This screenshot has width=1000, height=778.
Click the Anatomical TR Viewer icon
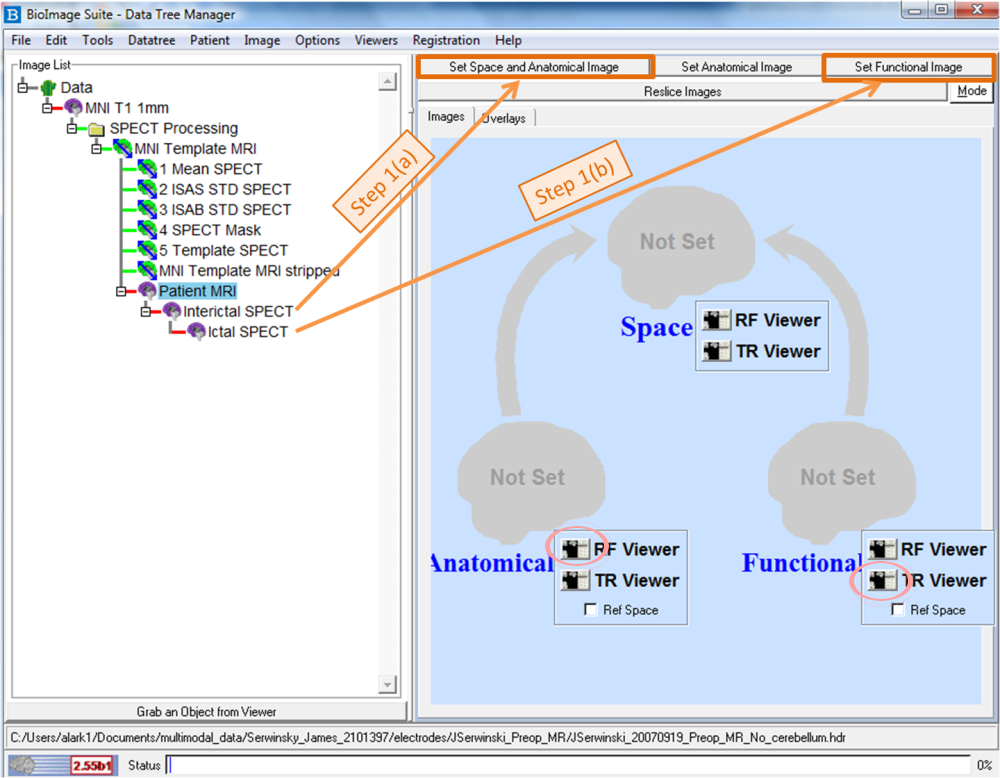tap(575, 580)
